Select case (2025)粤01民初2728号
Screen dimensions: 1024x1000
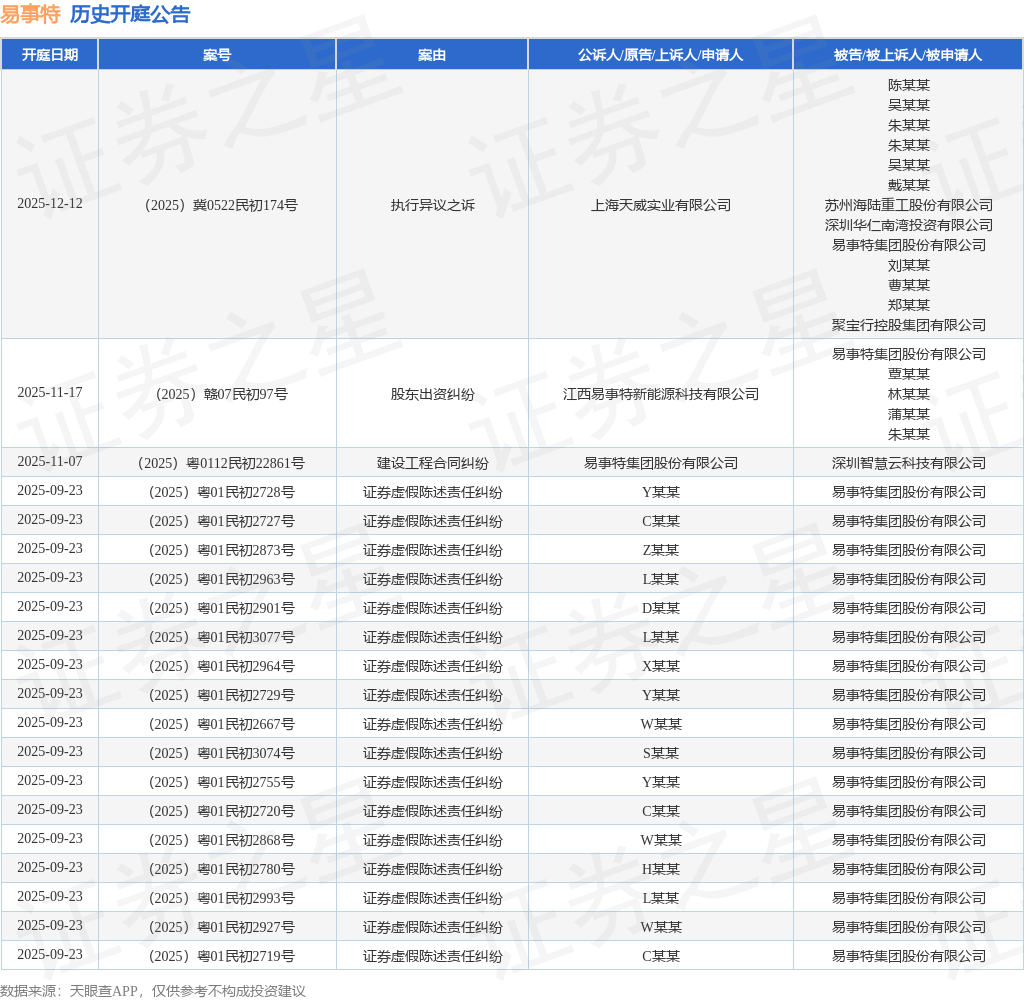pos(221,492)
